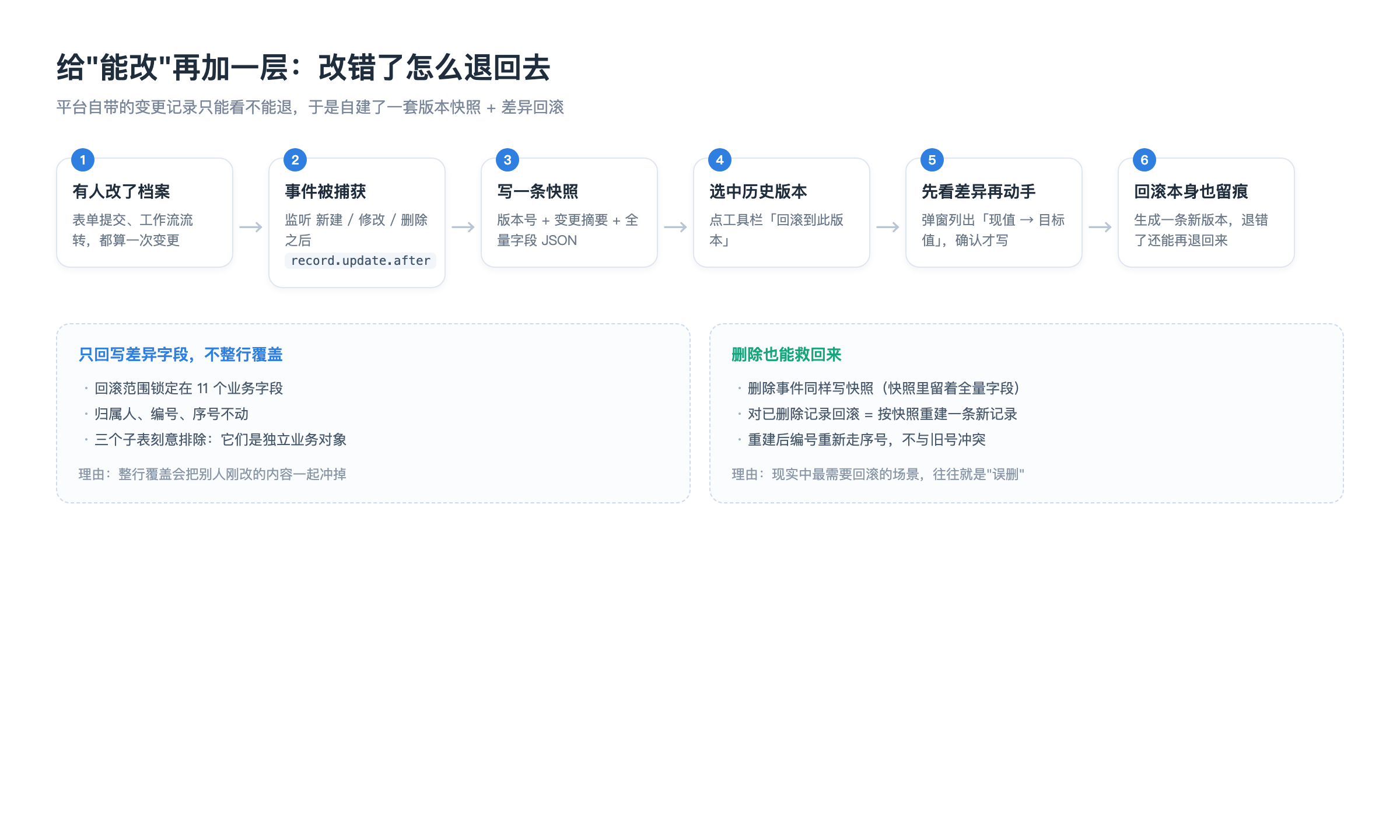Select code tag record.update.after
Viewport: 1400px width, 840px height.
pyautogui.click(x=360, y=261)
